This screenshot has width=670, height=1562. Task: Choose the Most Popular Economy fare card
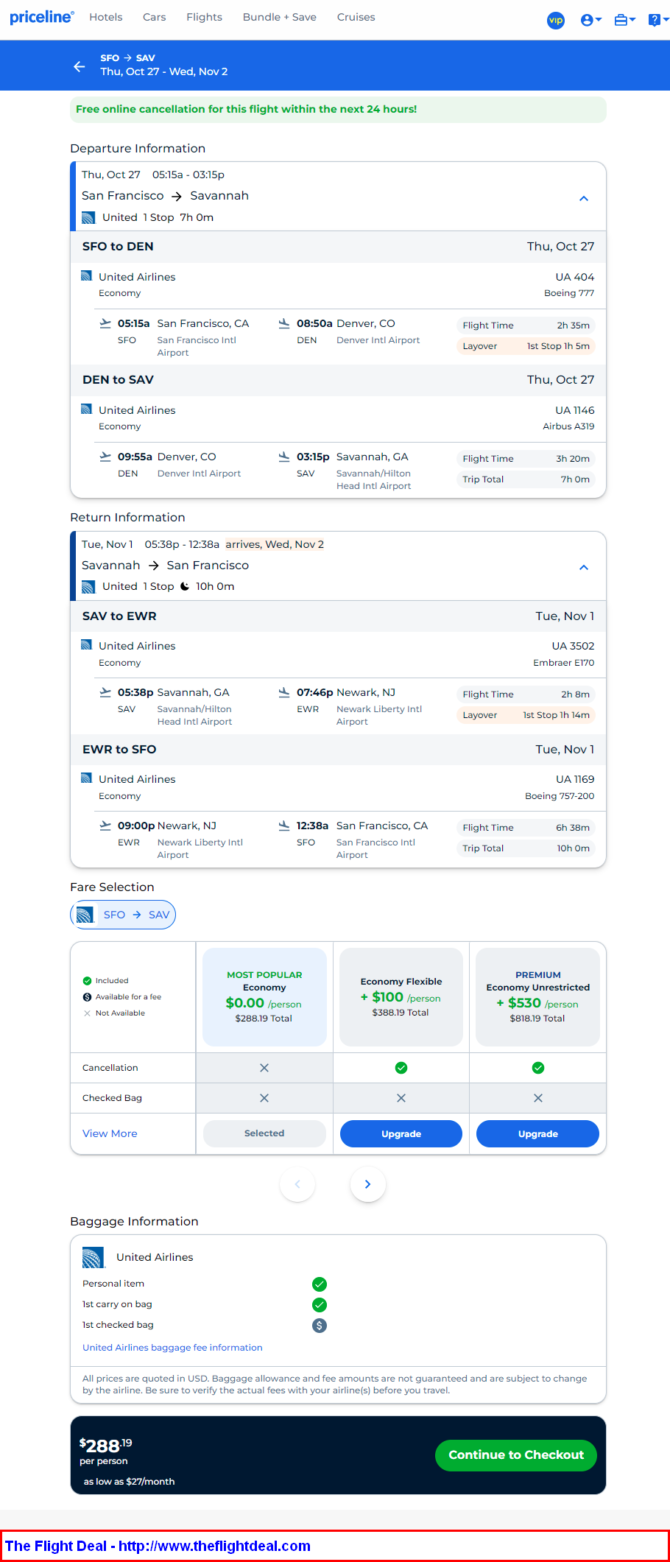(x=264, y=997)
